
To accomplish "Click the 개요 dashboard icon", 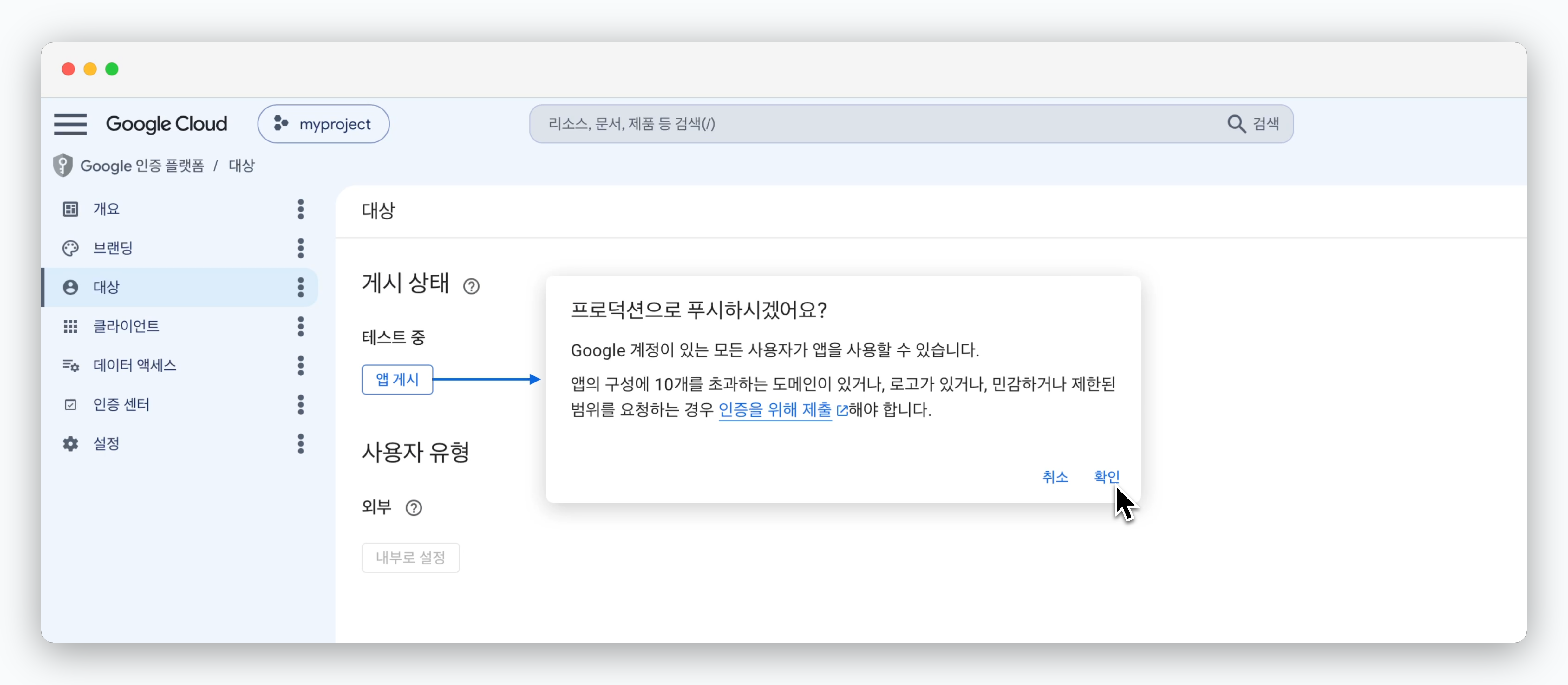I will click(71, 209).
